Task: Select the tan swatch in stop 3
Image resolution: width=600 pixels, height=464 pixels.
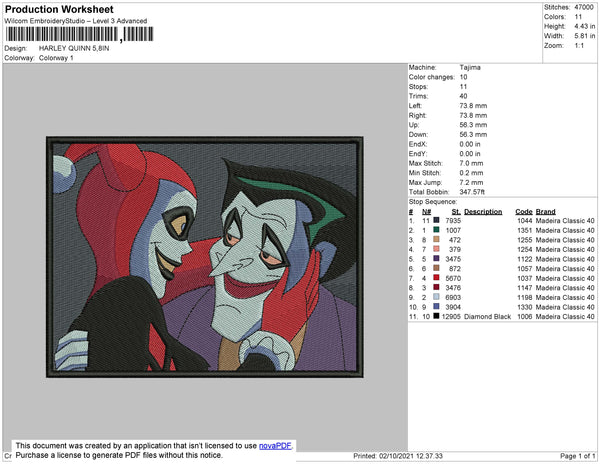Action: [435, 240]
